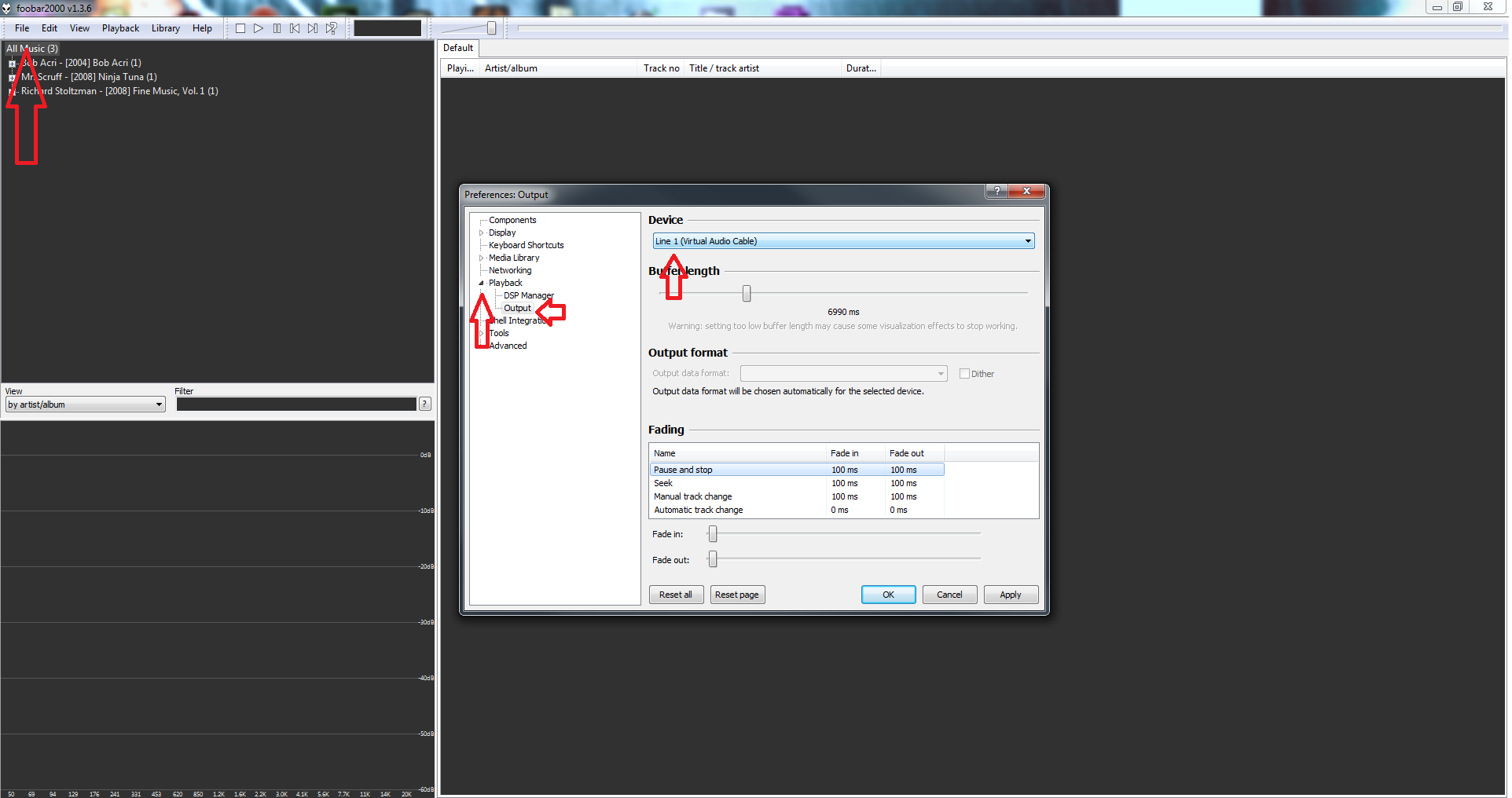Image resolution: width=1512 pixels, height=798 pixels.
Task: Expand the Display preferences branch
Action: (482, 232)
